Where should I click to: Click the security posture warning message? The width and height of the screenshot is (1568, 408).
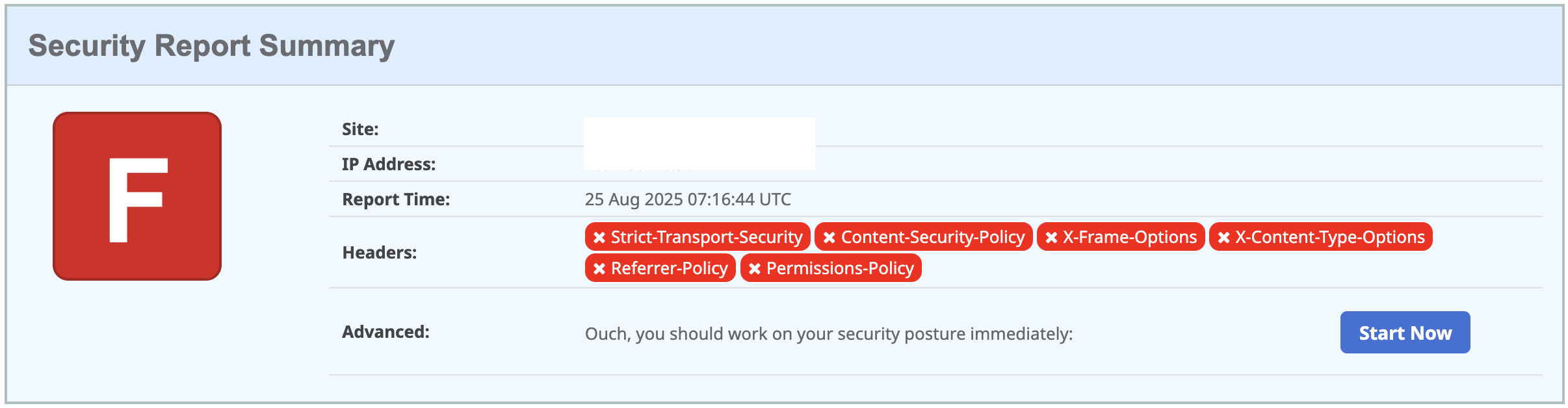click(x=828, y=334)
